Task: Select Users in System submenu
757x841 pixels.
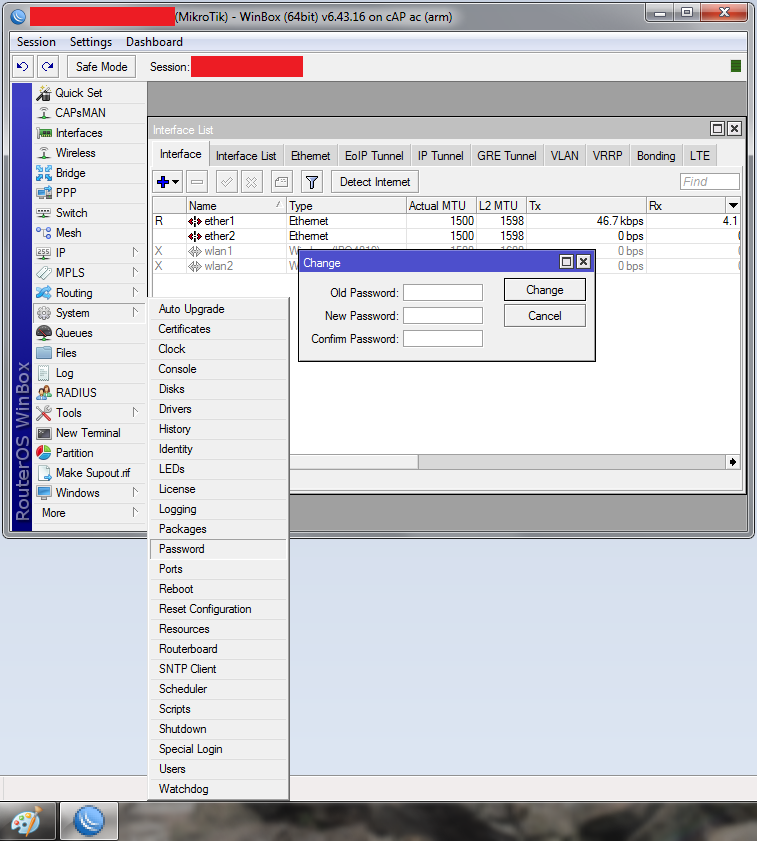Action: 219,769
